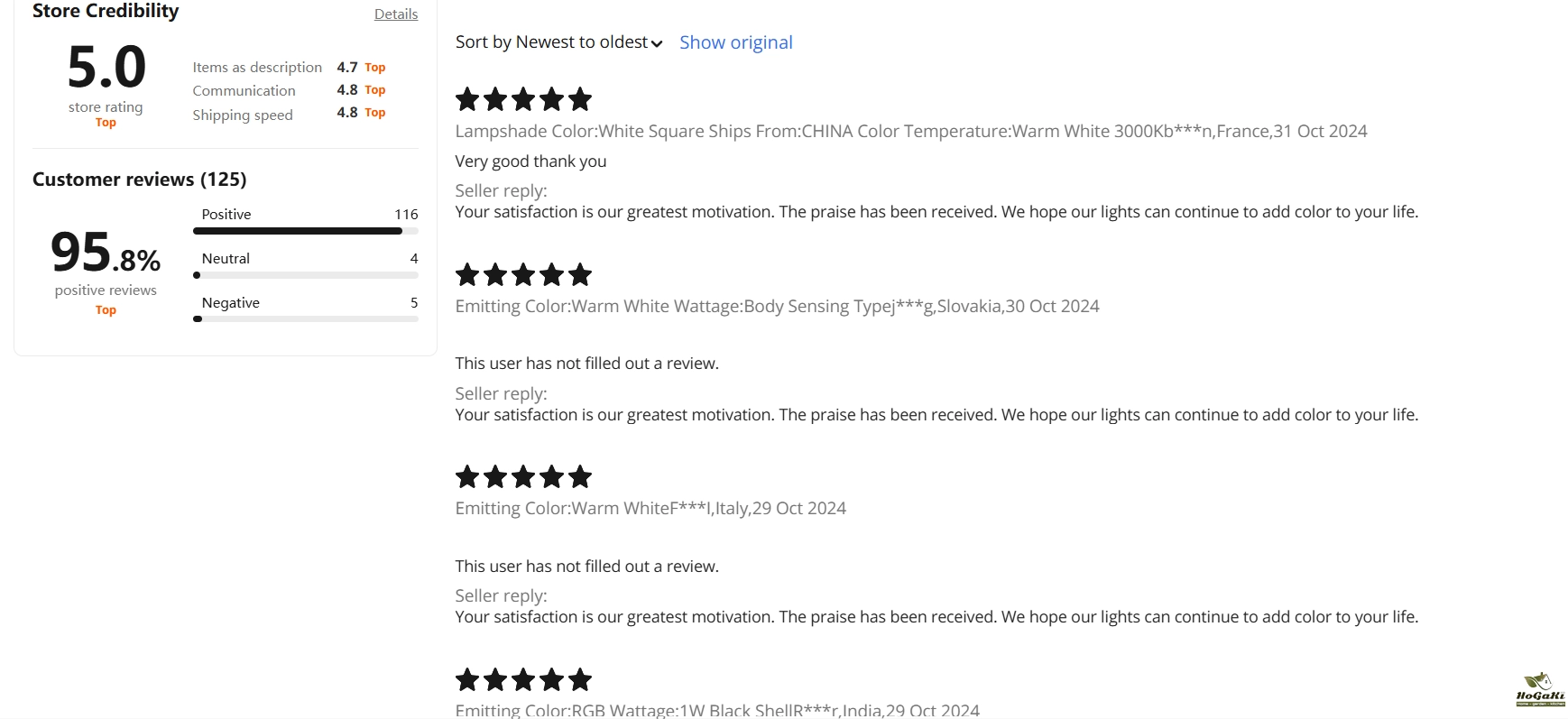The width and height of the screenshot is (1568, 719).
Task: Click Top badge under positive reviews percentage
Action: (x=106, y=310)
